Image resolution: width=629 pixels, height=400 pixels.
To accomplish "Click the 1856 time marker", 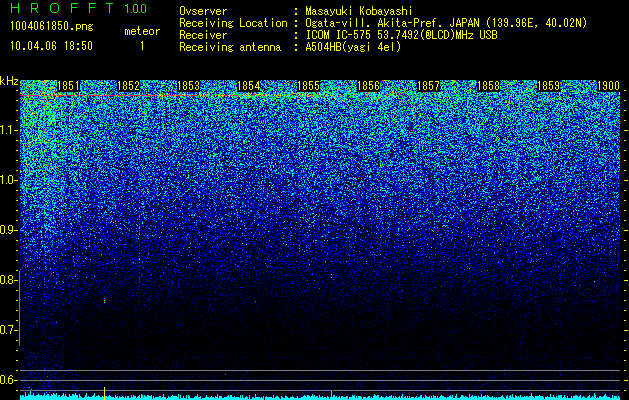I will pos(368,86).
